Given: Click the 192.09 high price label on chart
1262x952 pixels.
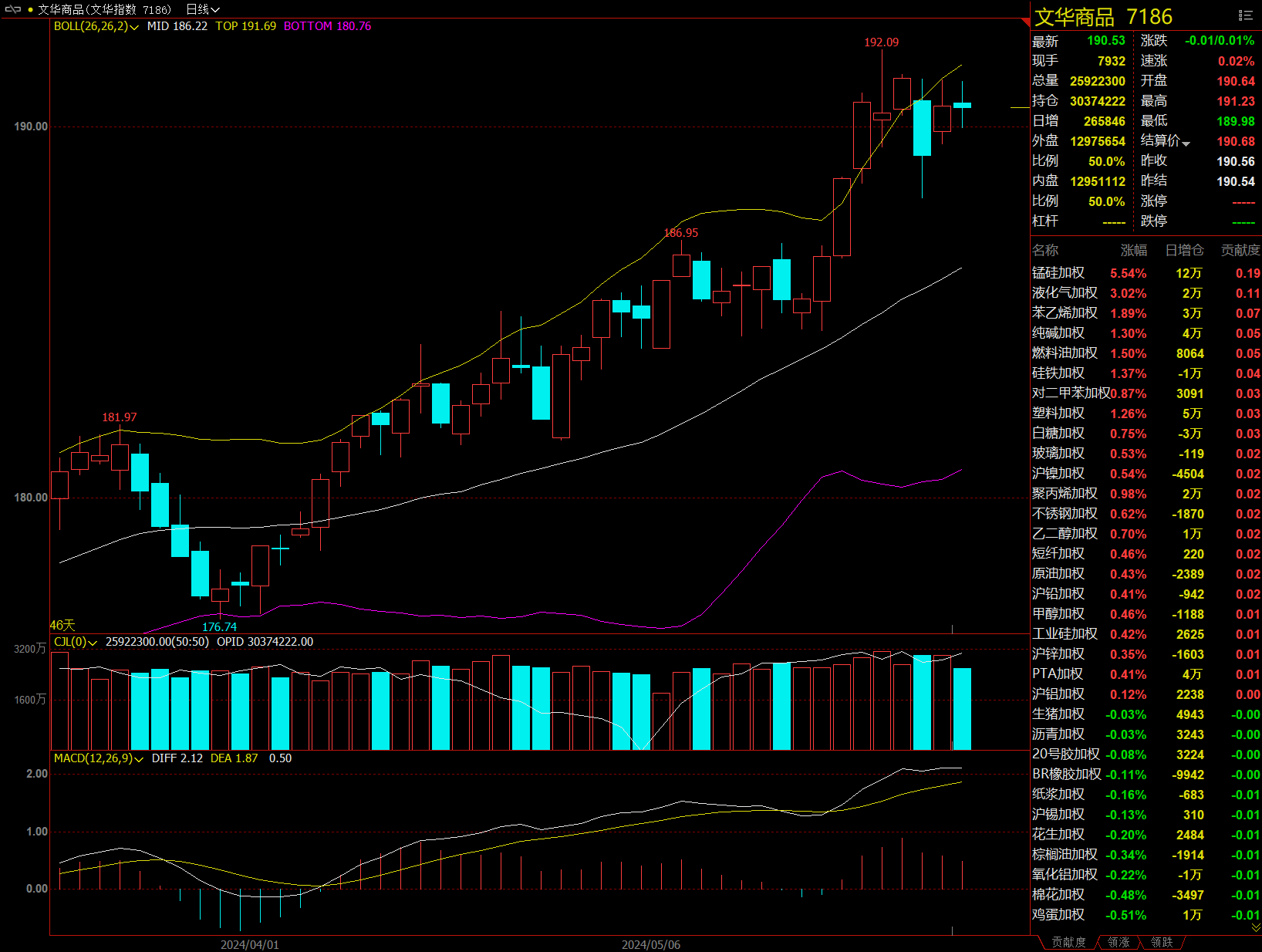Looking at the screenshot, I should 881,42.
